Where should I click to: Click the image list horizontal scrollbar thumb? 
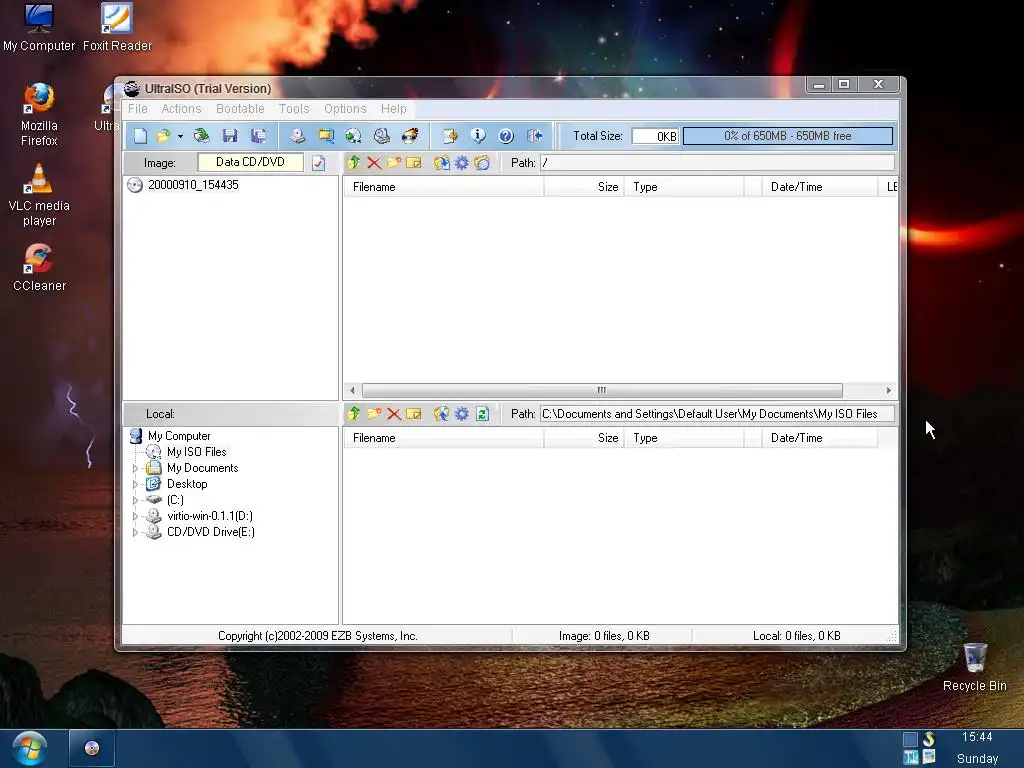click(x=602, y=390)
